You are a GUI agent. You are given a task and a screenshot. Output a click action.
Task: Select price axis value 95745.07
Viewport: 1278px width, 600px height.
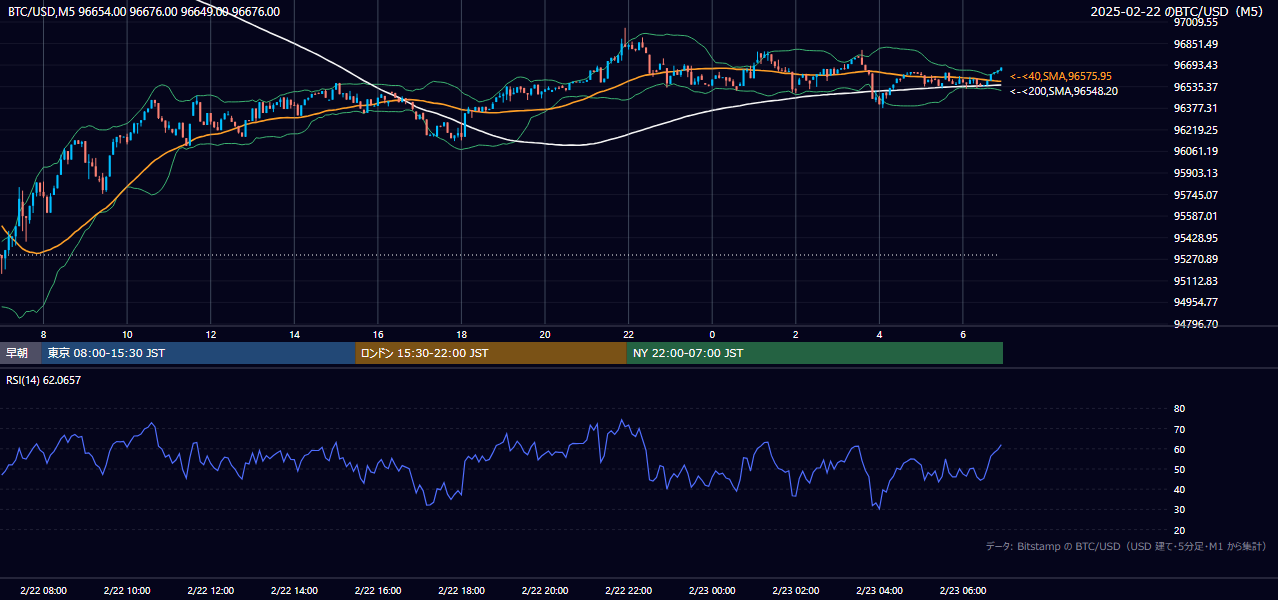click(x=1195, y=195)
